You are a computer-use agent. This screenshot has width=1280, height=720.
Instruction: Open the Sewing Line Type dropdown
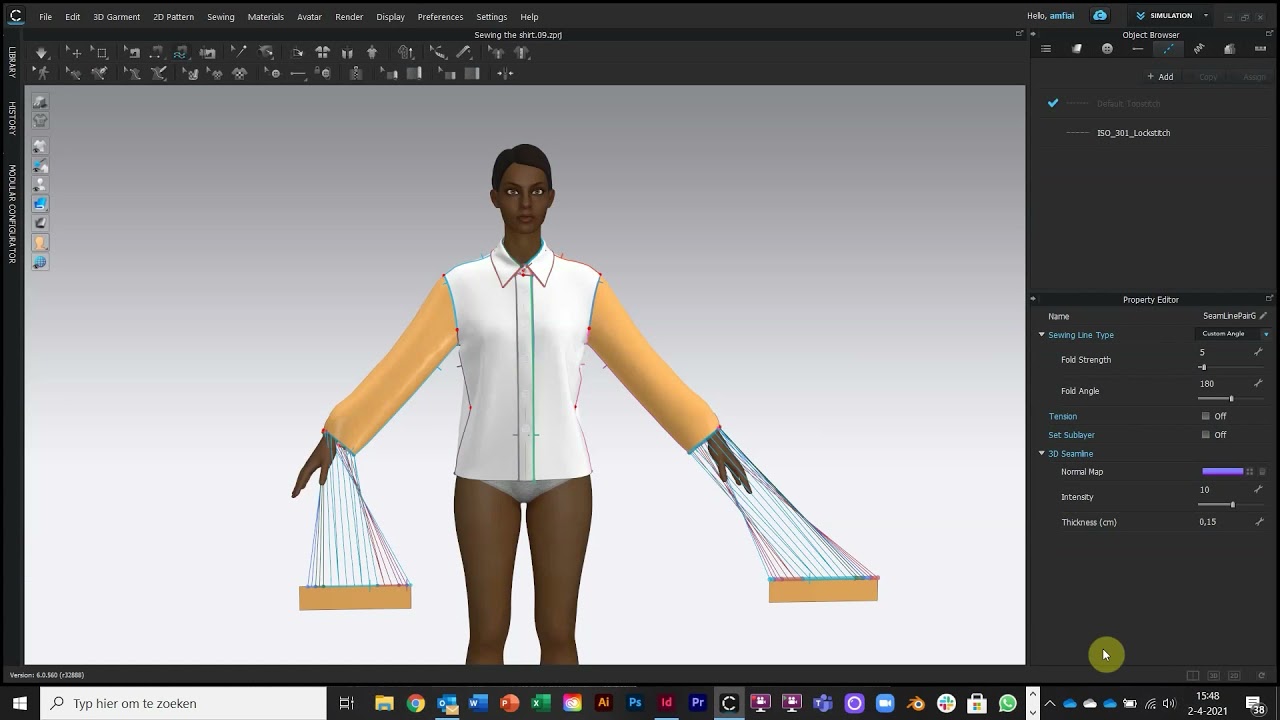[1234, 334]
